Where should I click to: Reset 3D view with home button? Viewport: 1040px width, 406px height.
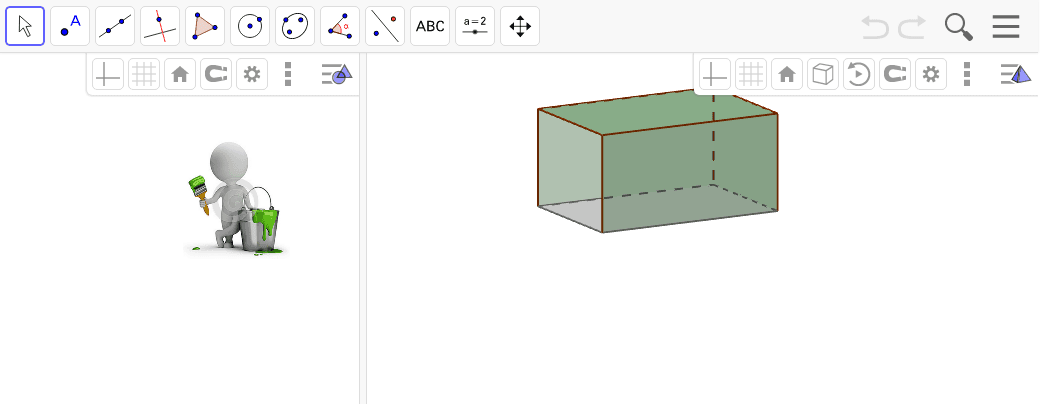point(787,74)
